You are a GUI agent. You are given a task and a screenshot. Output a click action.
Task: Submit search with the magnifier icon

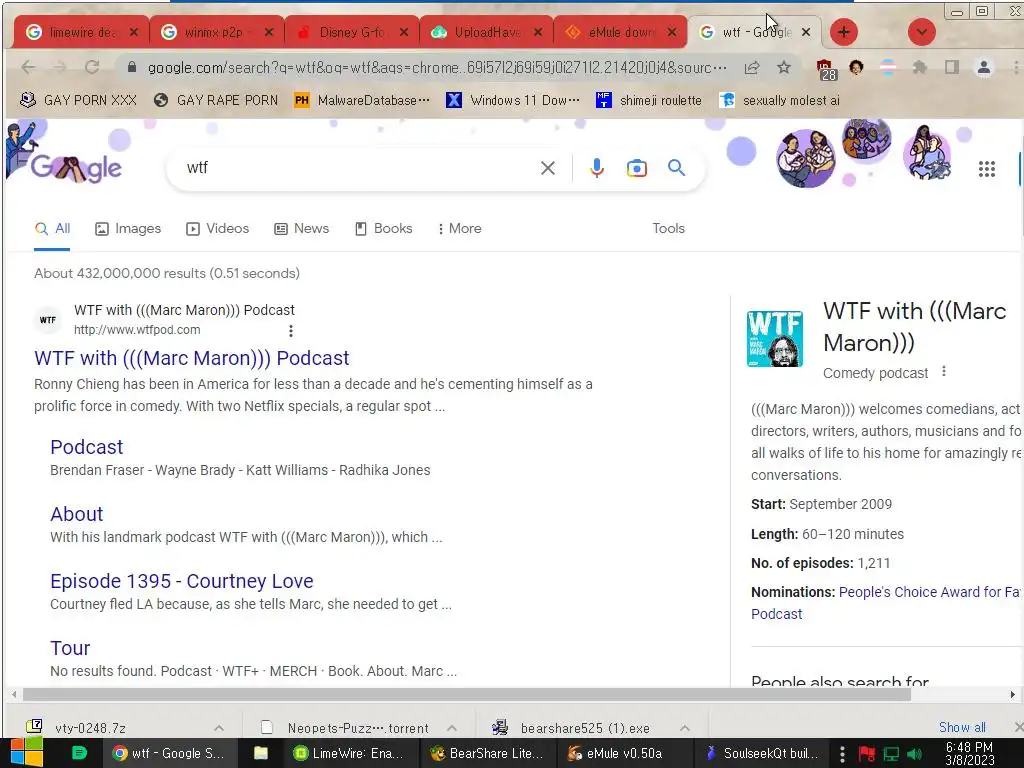pos(677,168)
